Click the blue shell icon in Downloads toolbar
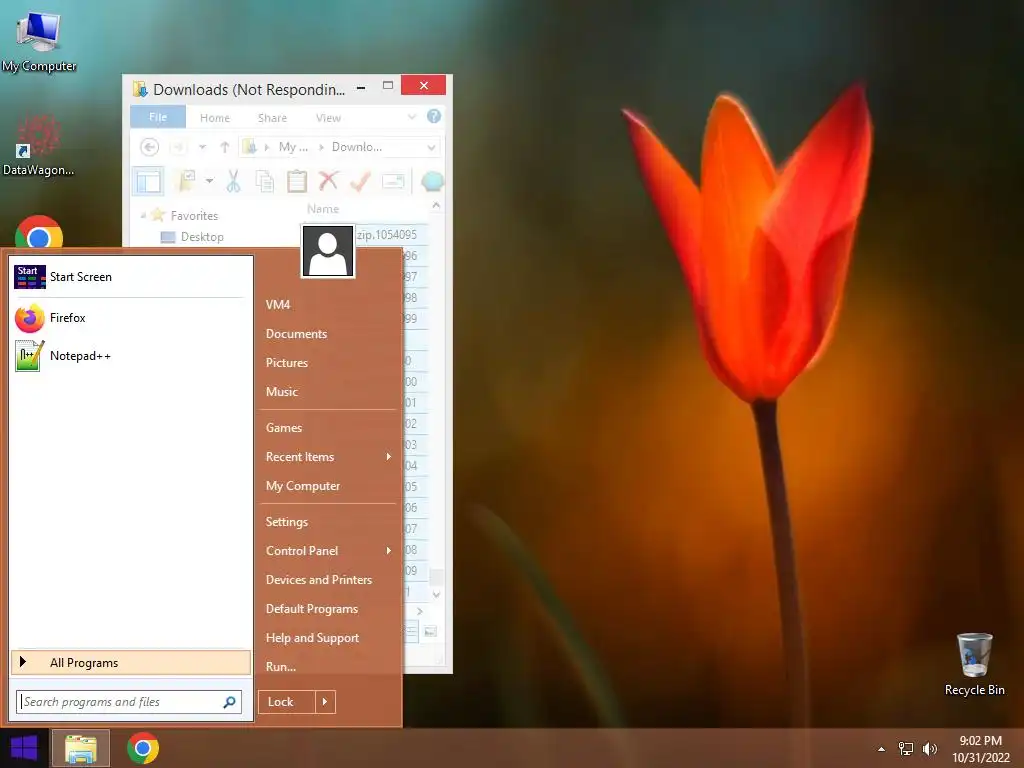The width and height of the screenshot is (1024, 768). (x=432, y=181)
